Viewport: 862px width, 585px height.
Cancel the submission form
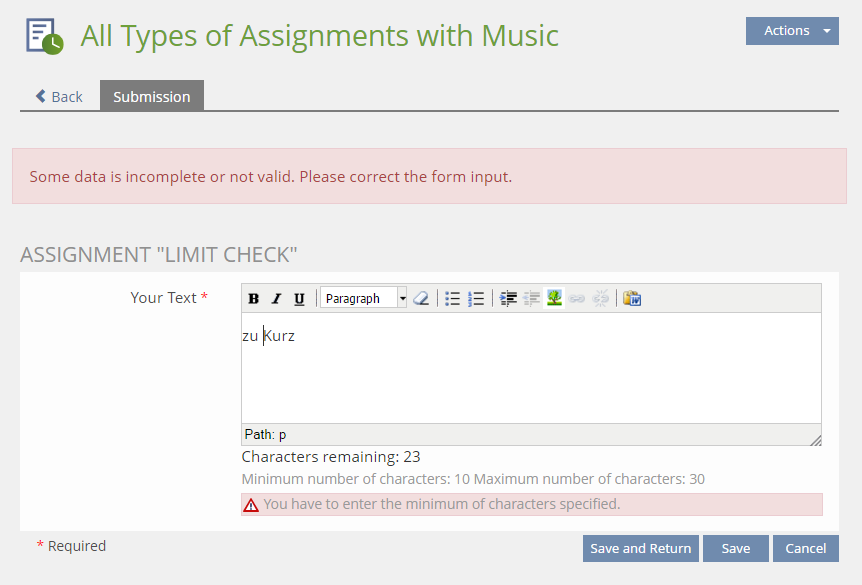click(x=805, y=548)
